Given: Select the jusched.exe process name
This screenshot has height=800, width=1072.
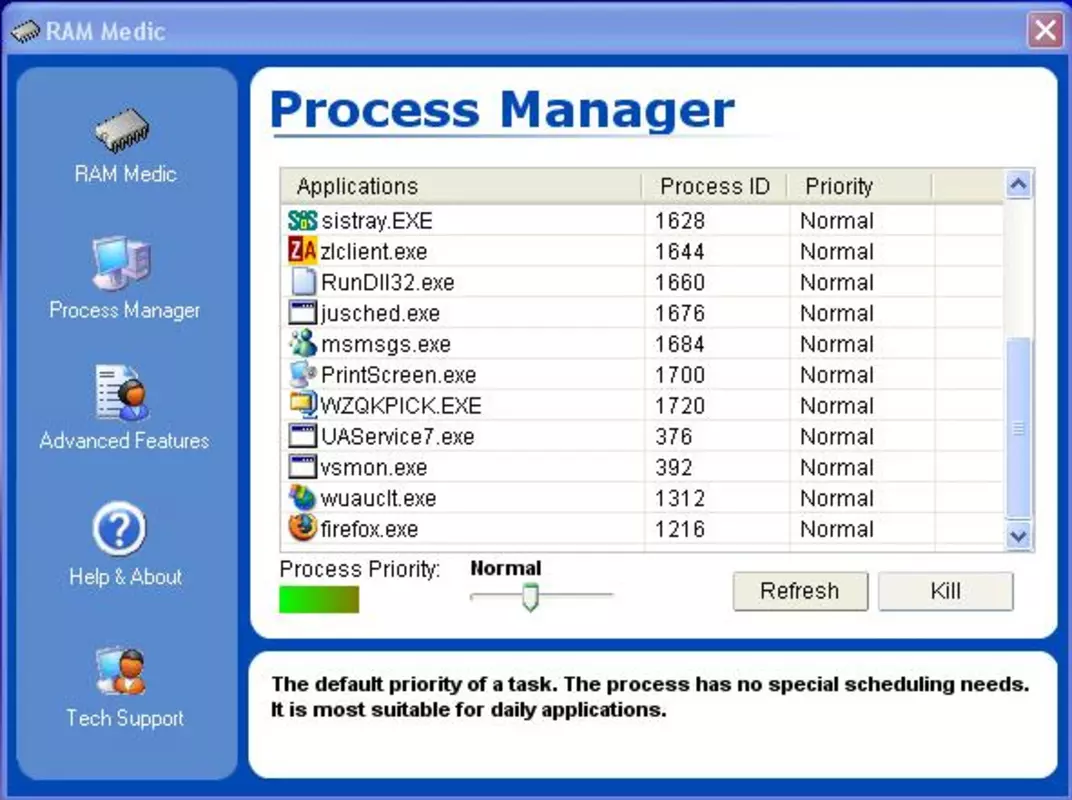Looking at the screenshot, I should [x=380, y=313].
